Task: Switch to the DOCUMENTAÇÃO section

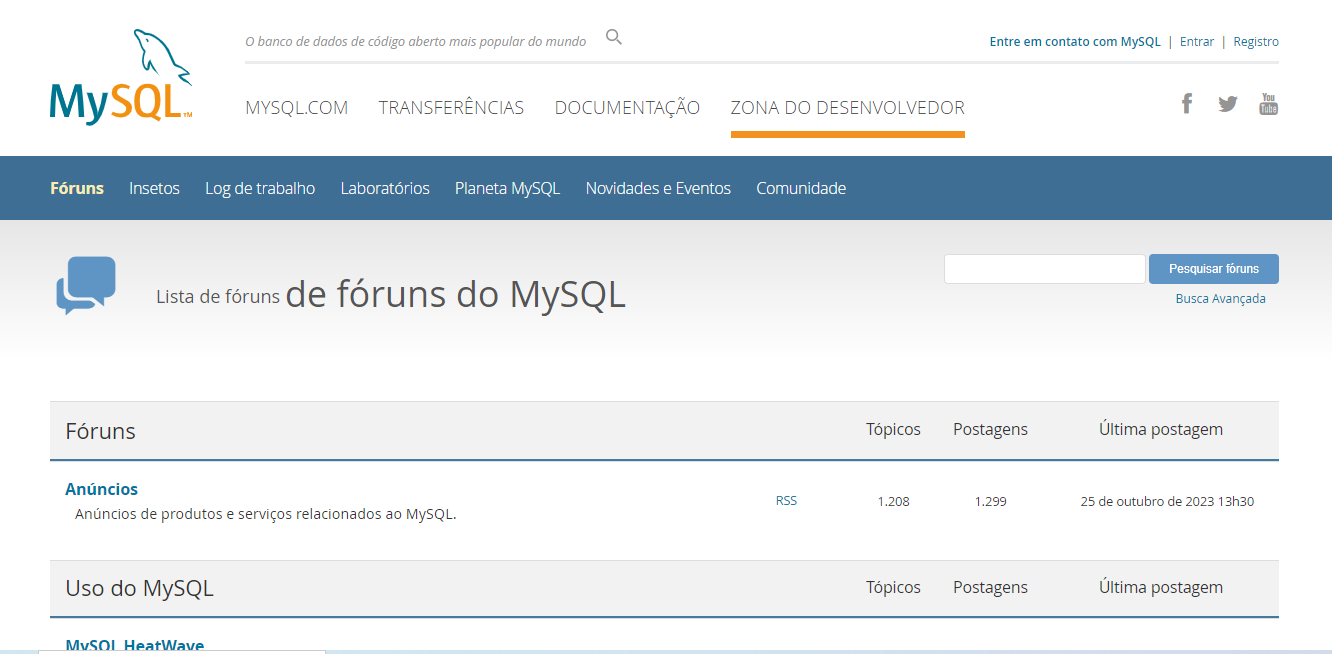Action: (627, 107)
